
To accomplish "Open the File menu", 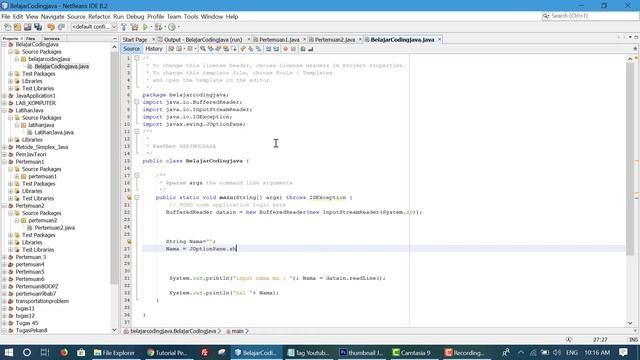I will tap(6, 17).
